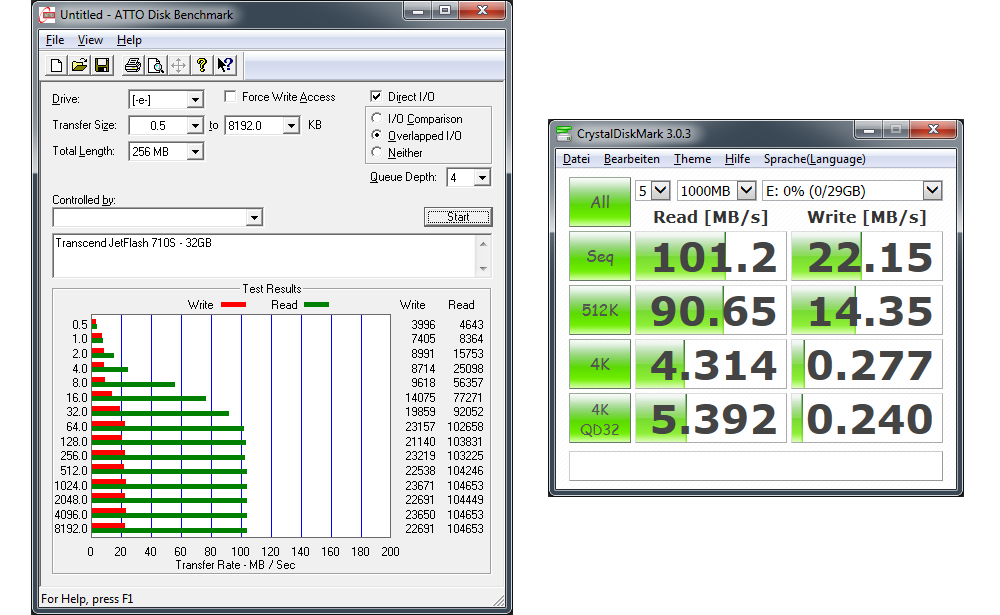Open the Transfer Size start dropdown 0.5

coord(195,126)
